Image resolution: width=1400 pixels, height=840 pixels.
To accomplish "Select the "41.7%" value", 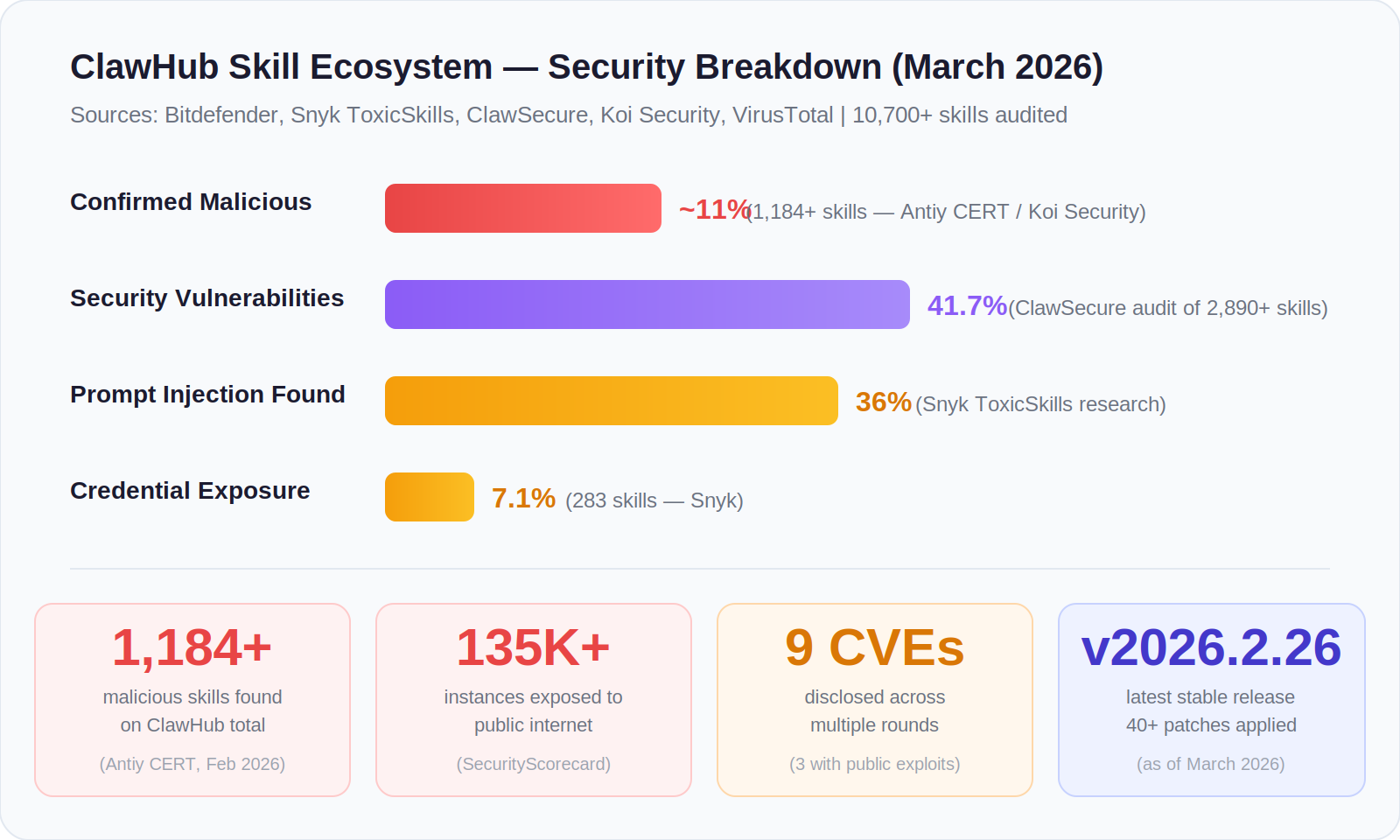I will click(967, 306).
